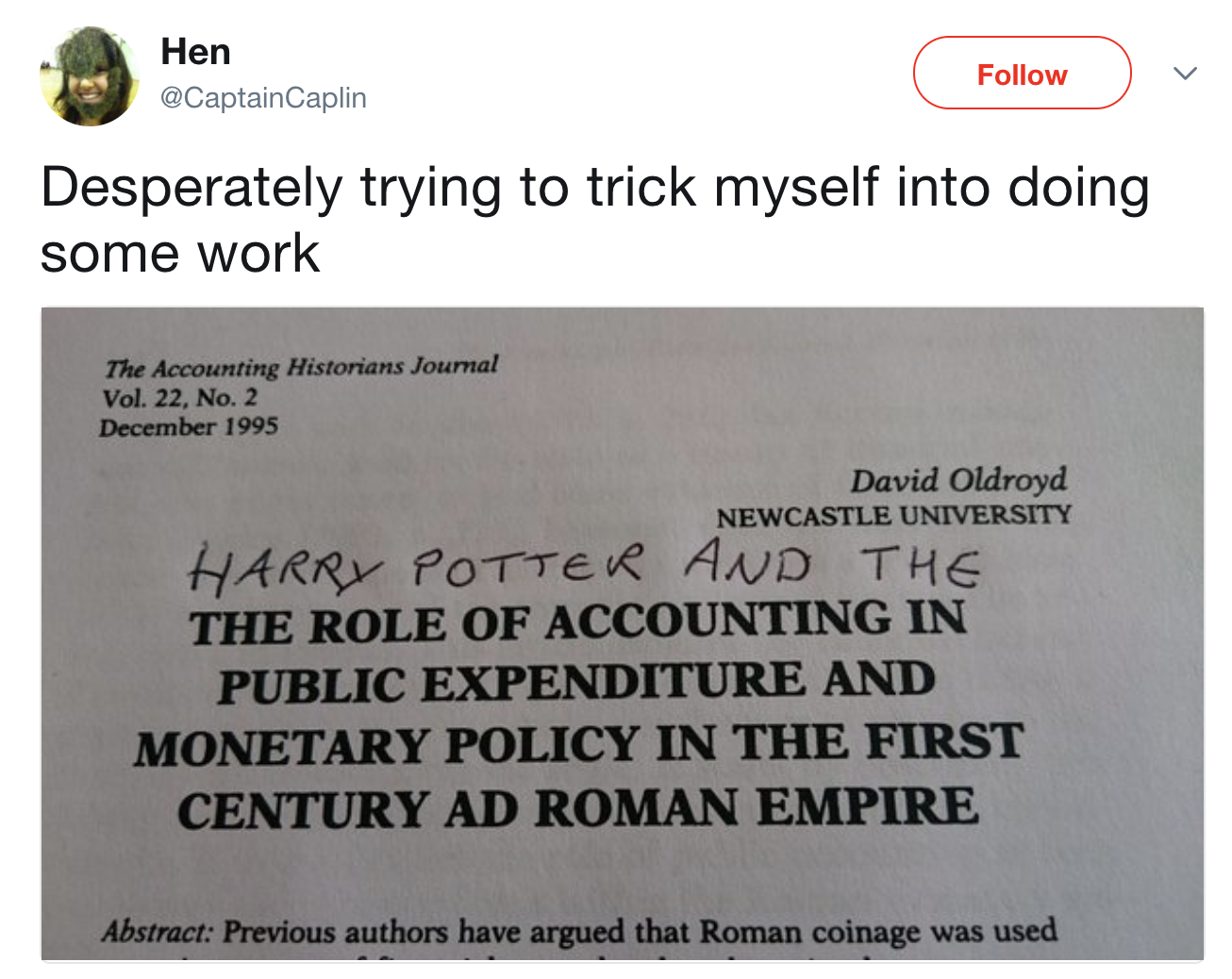Click the italic "Abstract:" label
1232x979 pixels.
(158, 932)
